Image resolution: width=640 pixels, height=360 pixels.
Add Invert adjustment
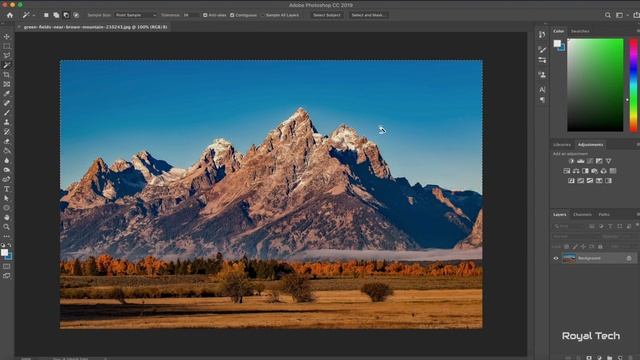tap(571, 181)
